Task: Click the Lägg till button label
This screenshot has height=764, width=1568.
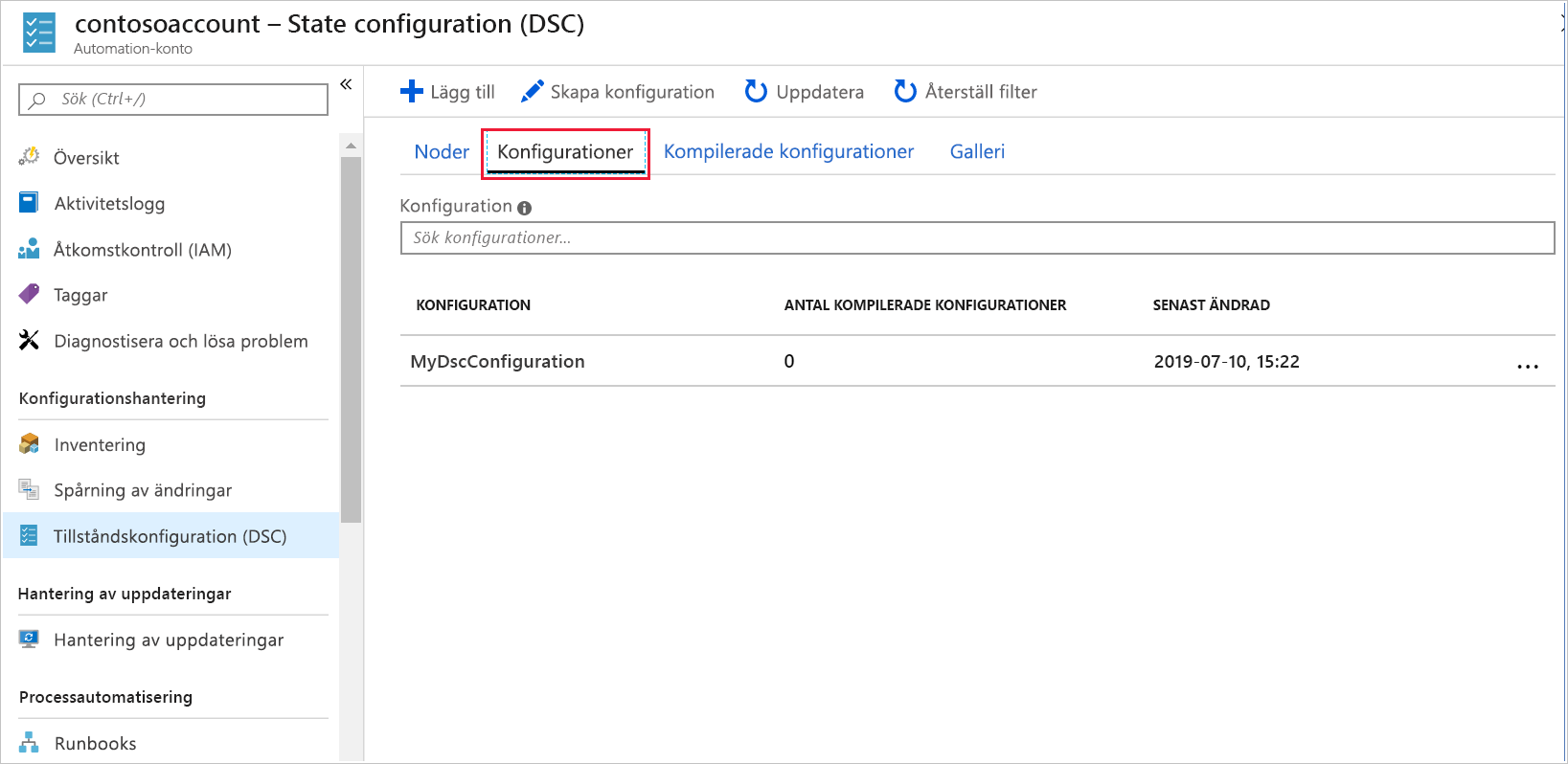Action: [x=463, y=92]
